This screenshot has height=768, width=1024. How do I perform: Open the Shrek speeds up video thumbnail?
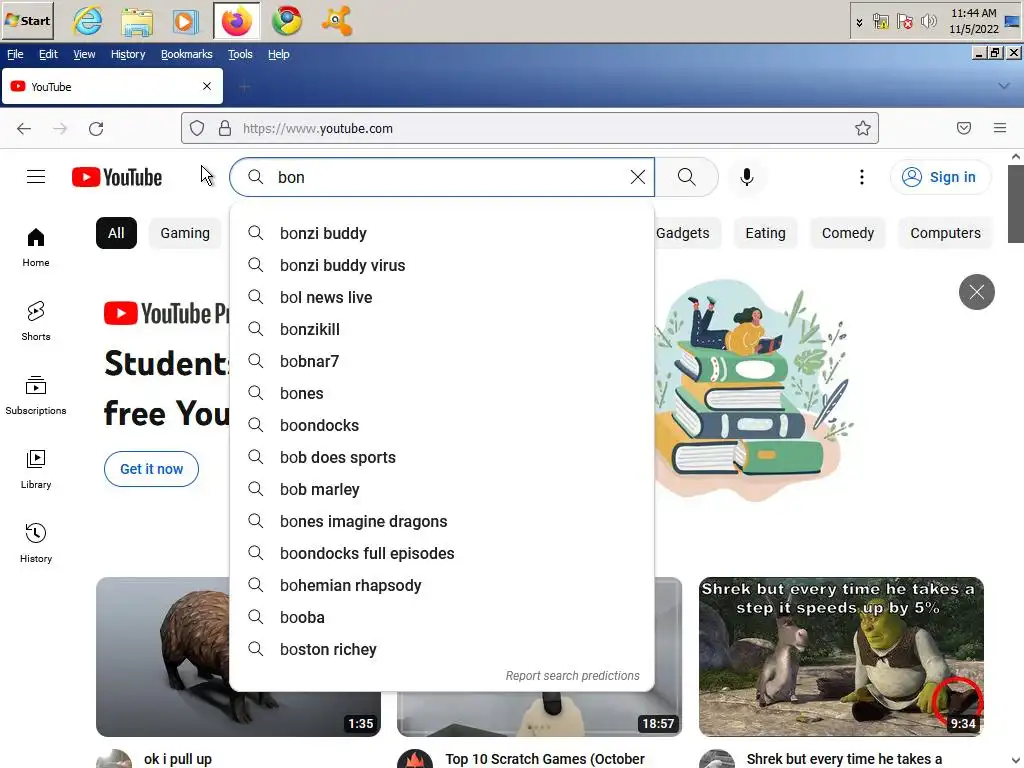841,656
